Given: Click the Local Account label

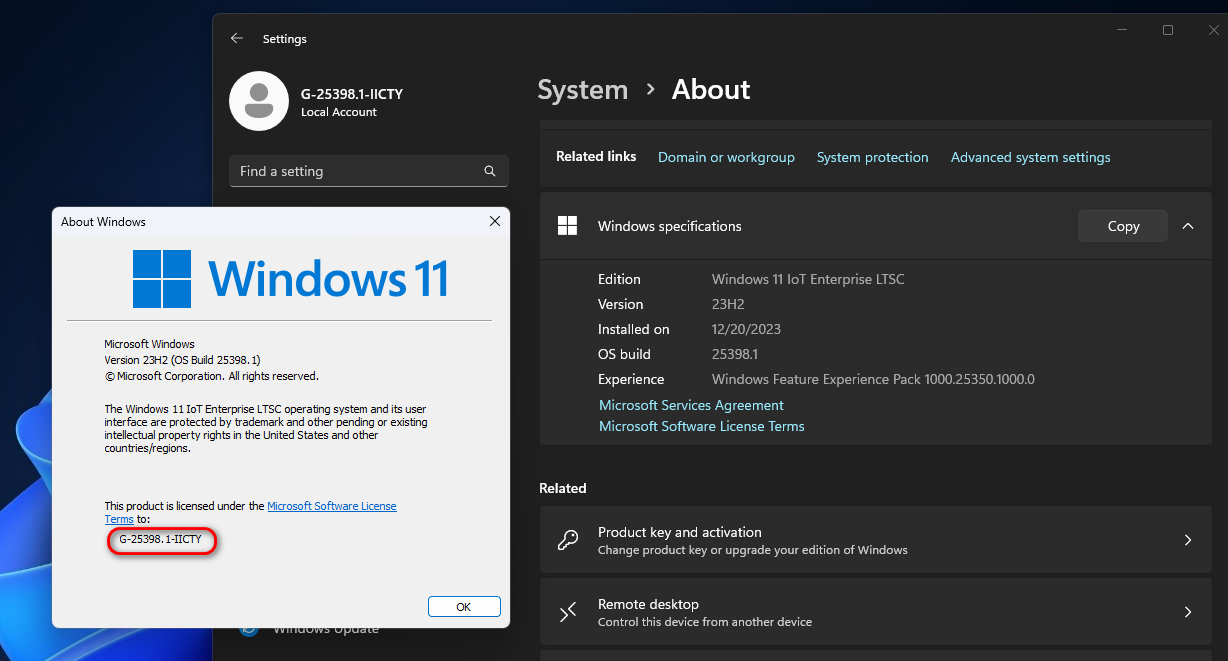Looking at the screenshot, I should coord(339,112).
